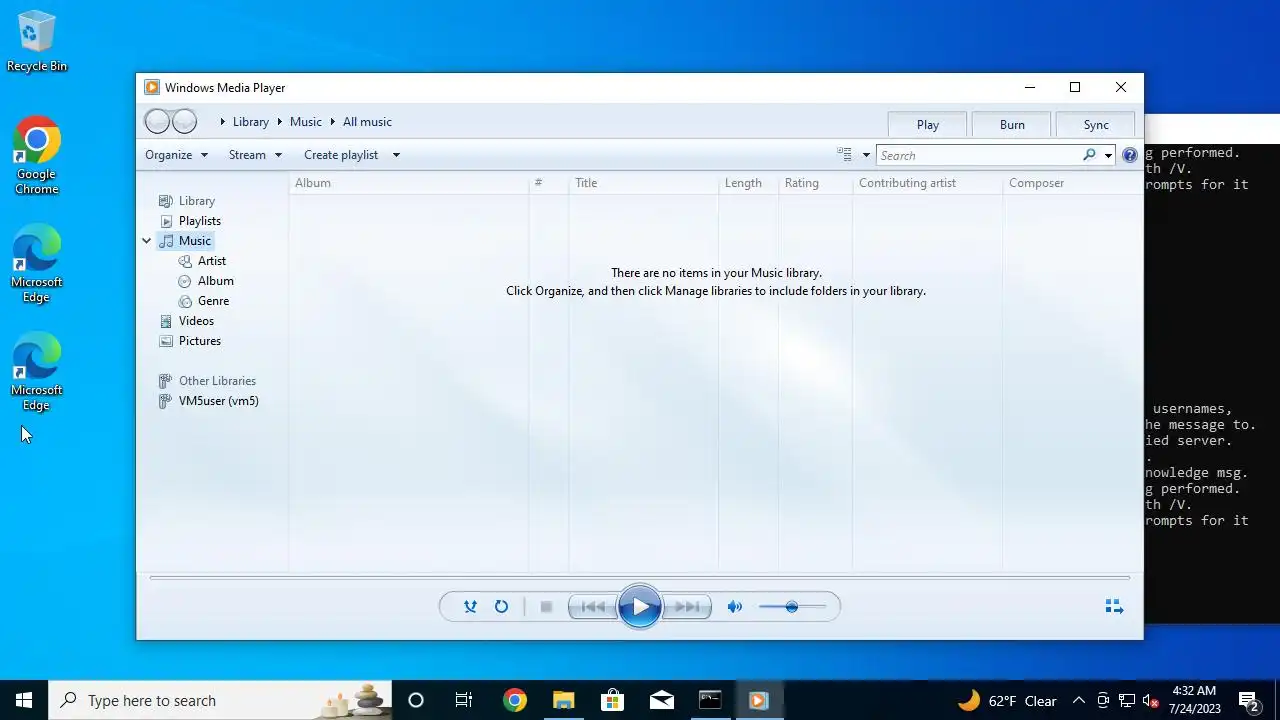Screen dimensions: 1280x720
Task: Open the Library breadcrumb
Action: pyautogui.click(x=250, y=122)
